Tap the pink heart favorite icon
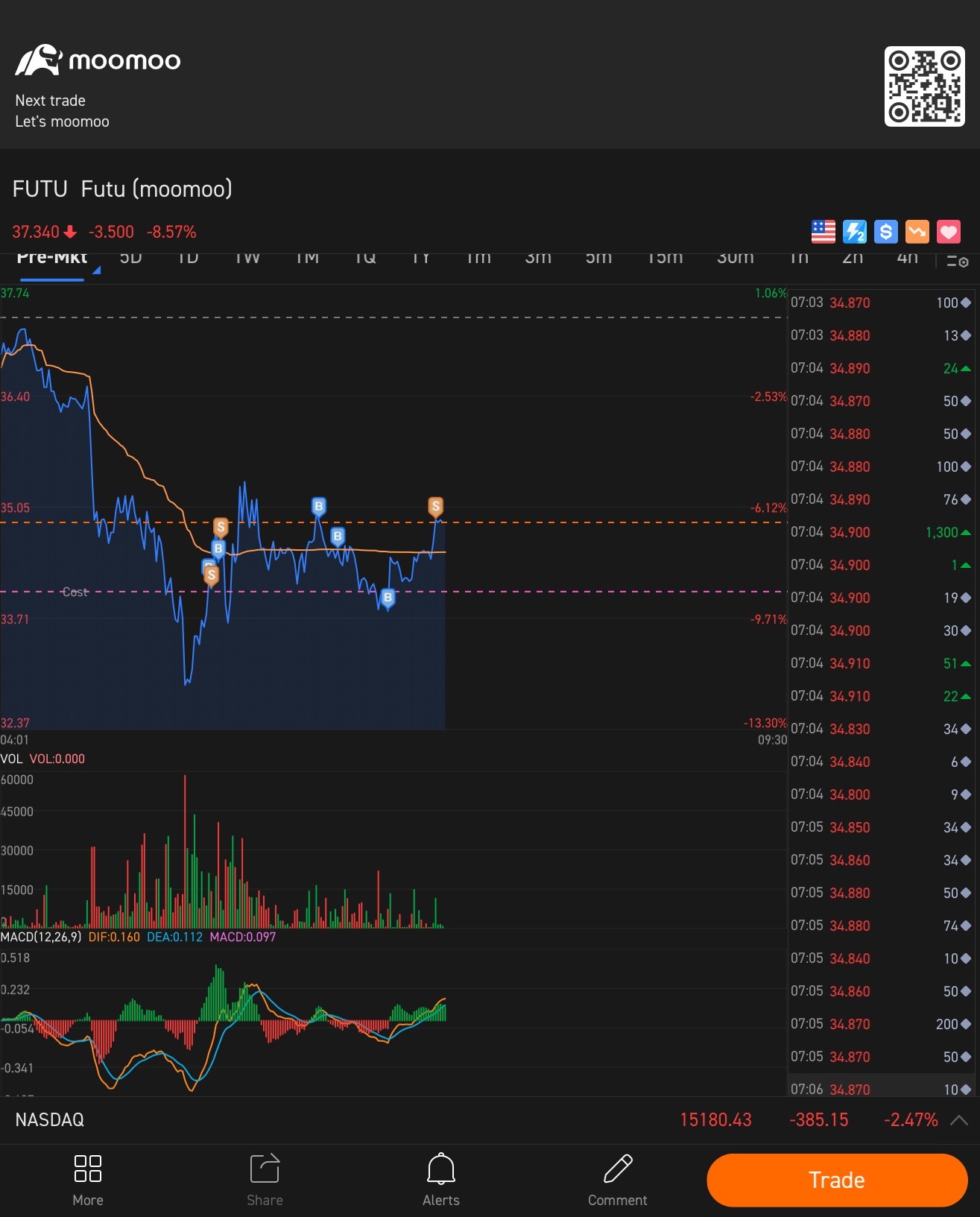980x1217 pixels. click(x=949, y=232)
